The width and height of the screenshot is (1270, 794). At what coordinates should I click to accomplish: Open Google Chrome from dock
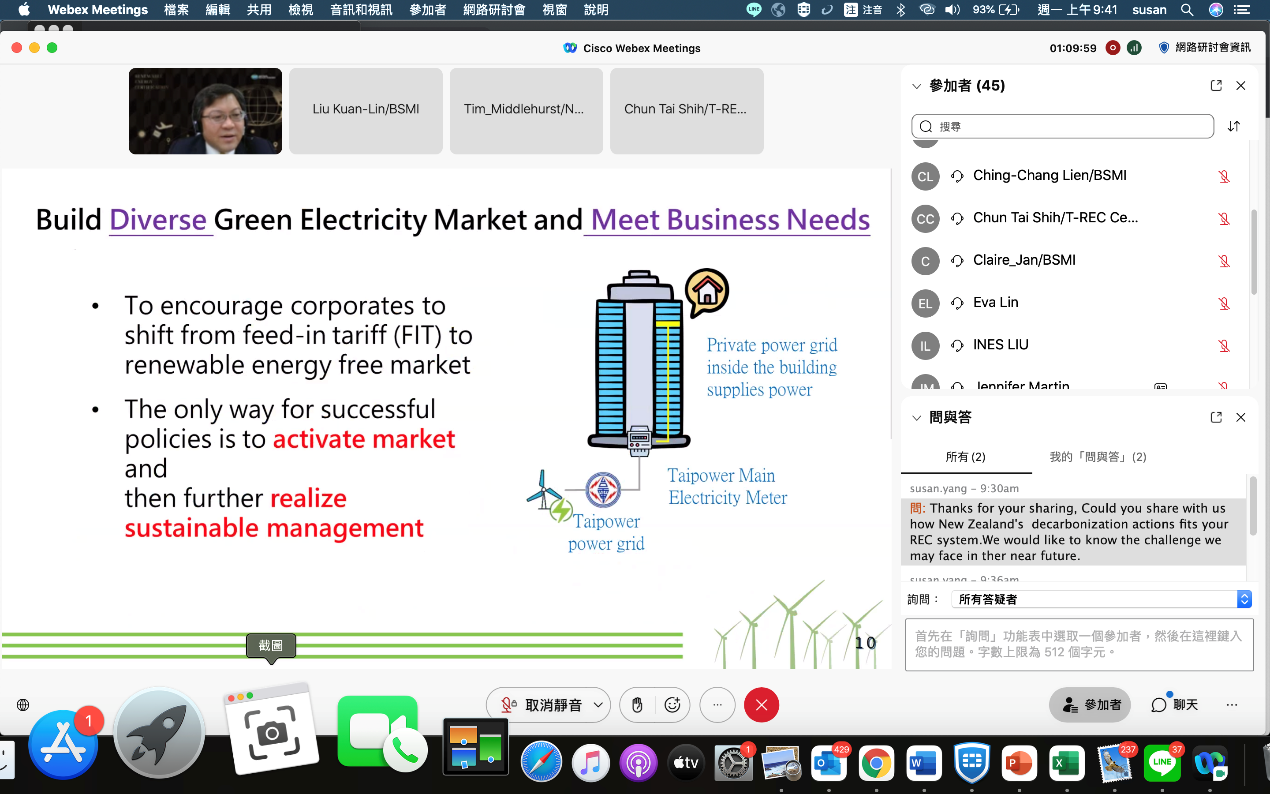[876, 764]
